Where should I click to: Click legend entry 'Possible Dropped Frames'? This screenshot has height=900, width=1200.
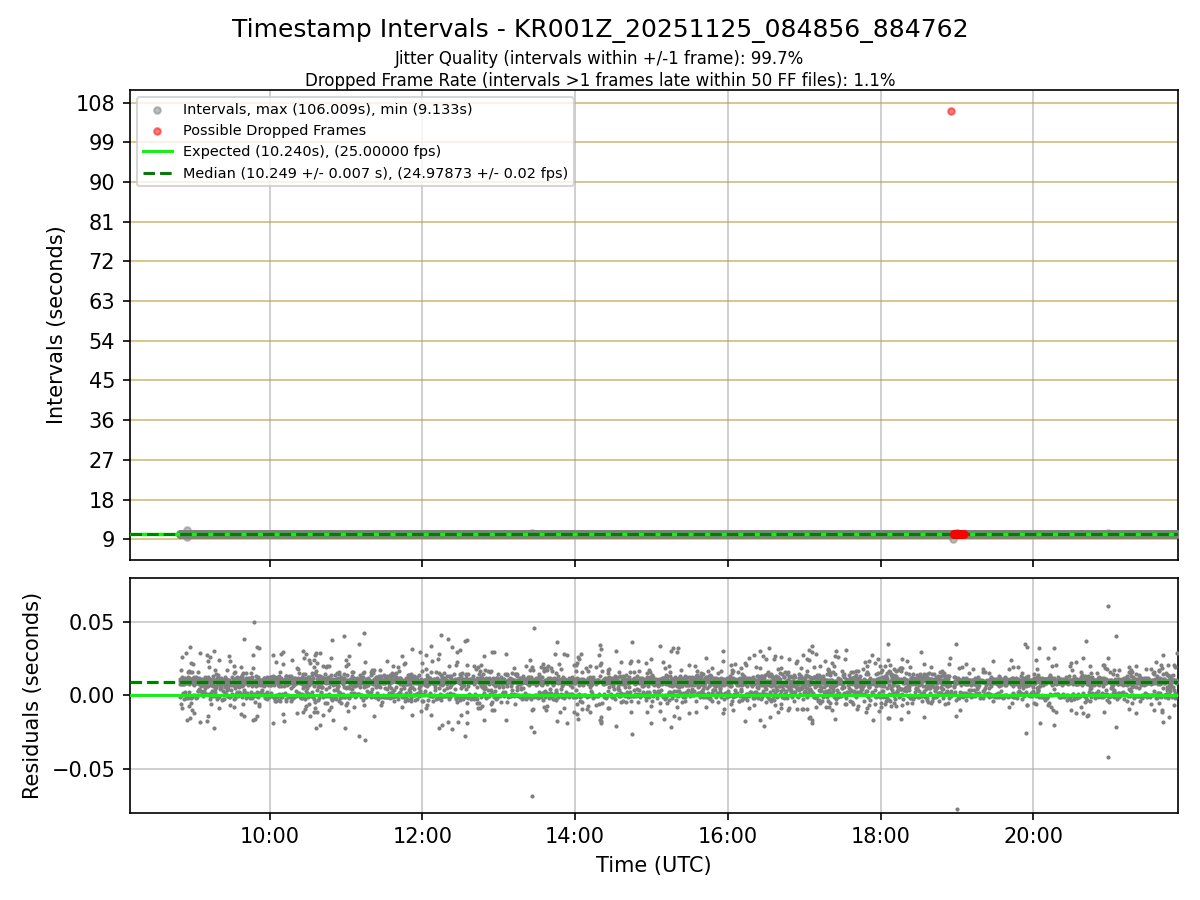274,130
